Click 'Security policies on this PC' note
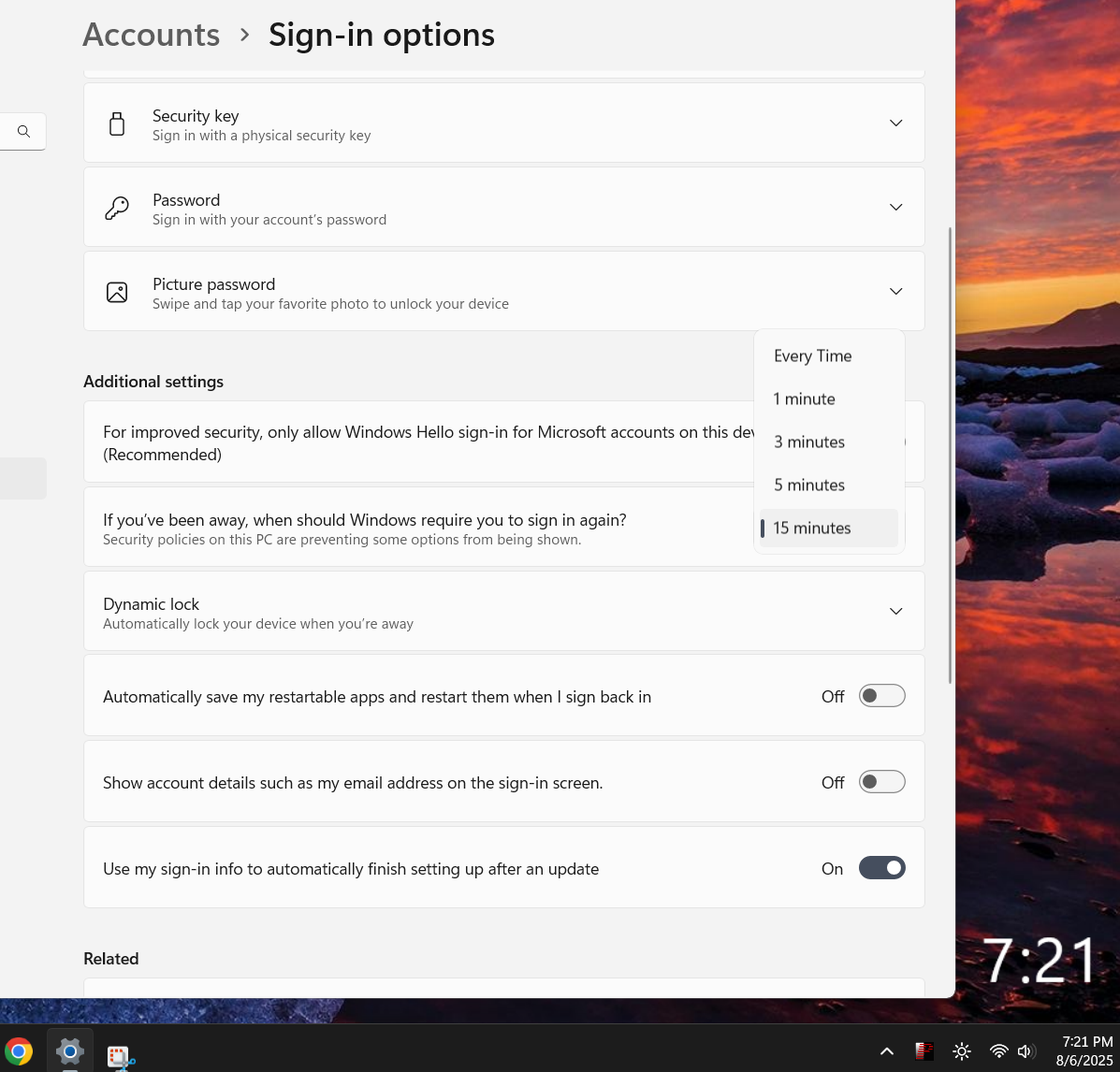The image size is (1120, 1072). pyautogui.click(x=342, y=540)
